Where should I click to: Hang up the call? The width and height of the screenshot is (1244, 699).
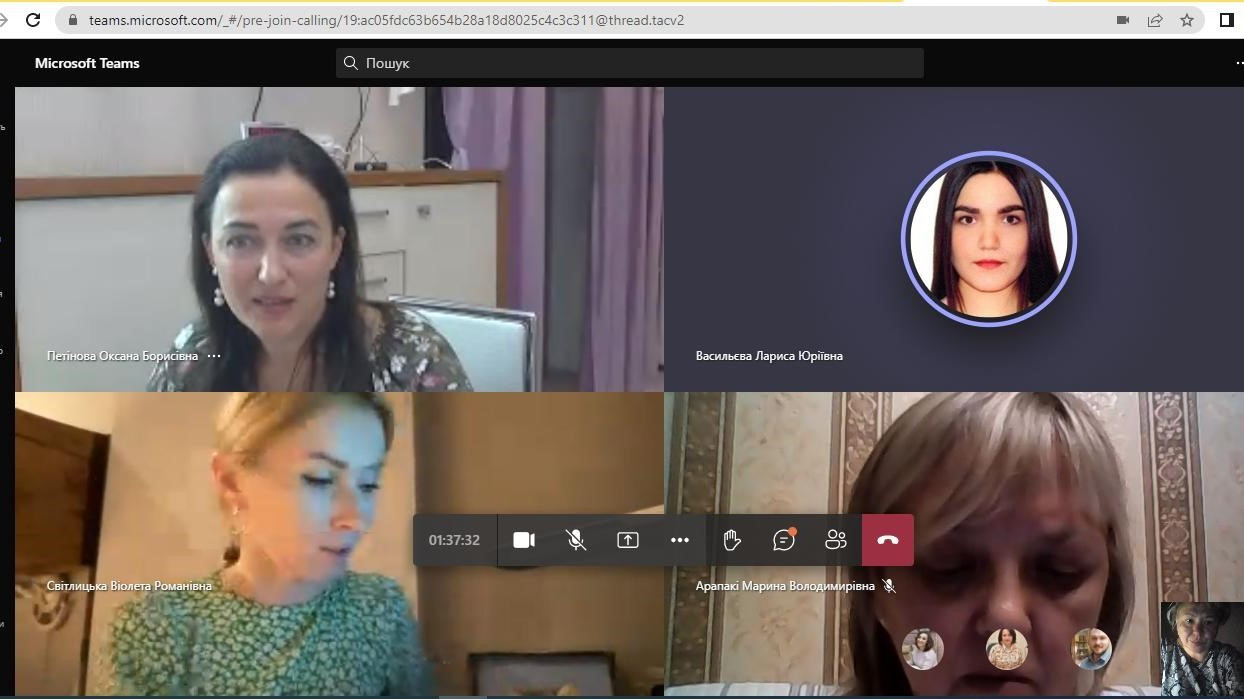tap(888, 540)
